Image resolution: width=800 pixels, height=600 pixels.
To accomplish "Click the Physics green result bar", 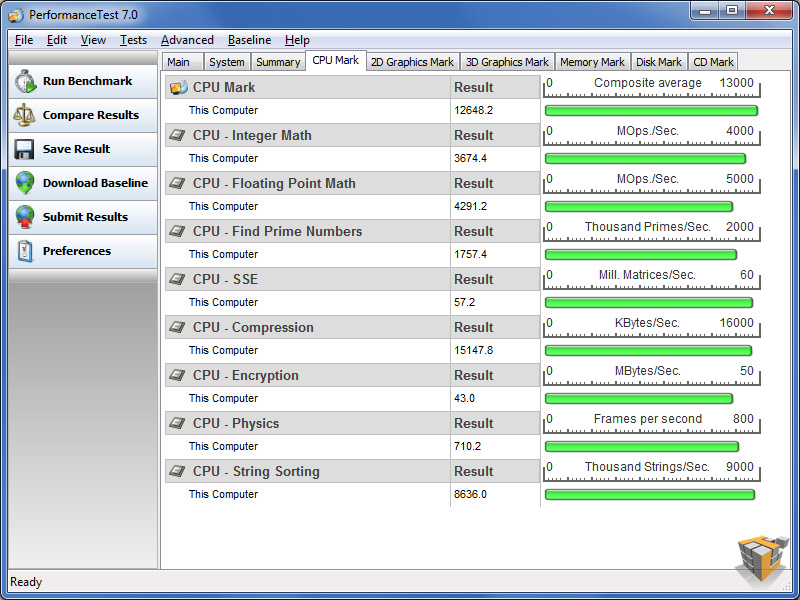I will tap(642, 446).
